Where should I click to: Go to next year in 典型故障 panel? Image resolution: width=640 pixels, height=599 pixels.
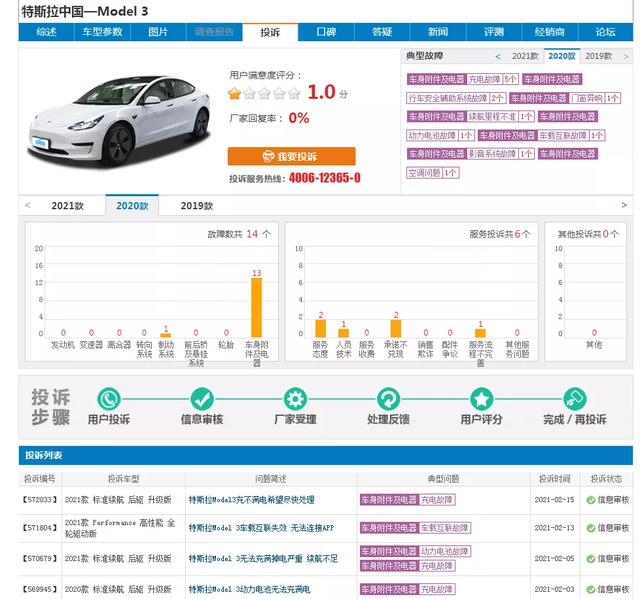tap(626, 56)
